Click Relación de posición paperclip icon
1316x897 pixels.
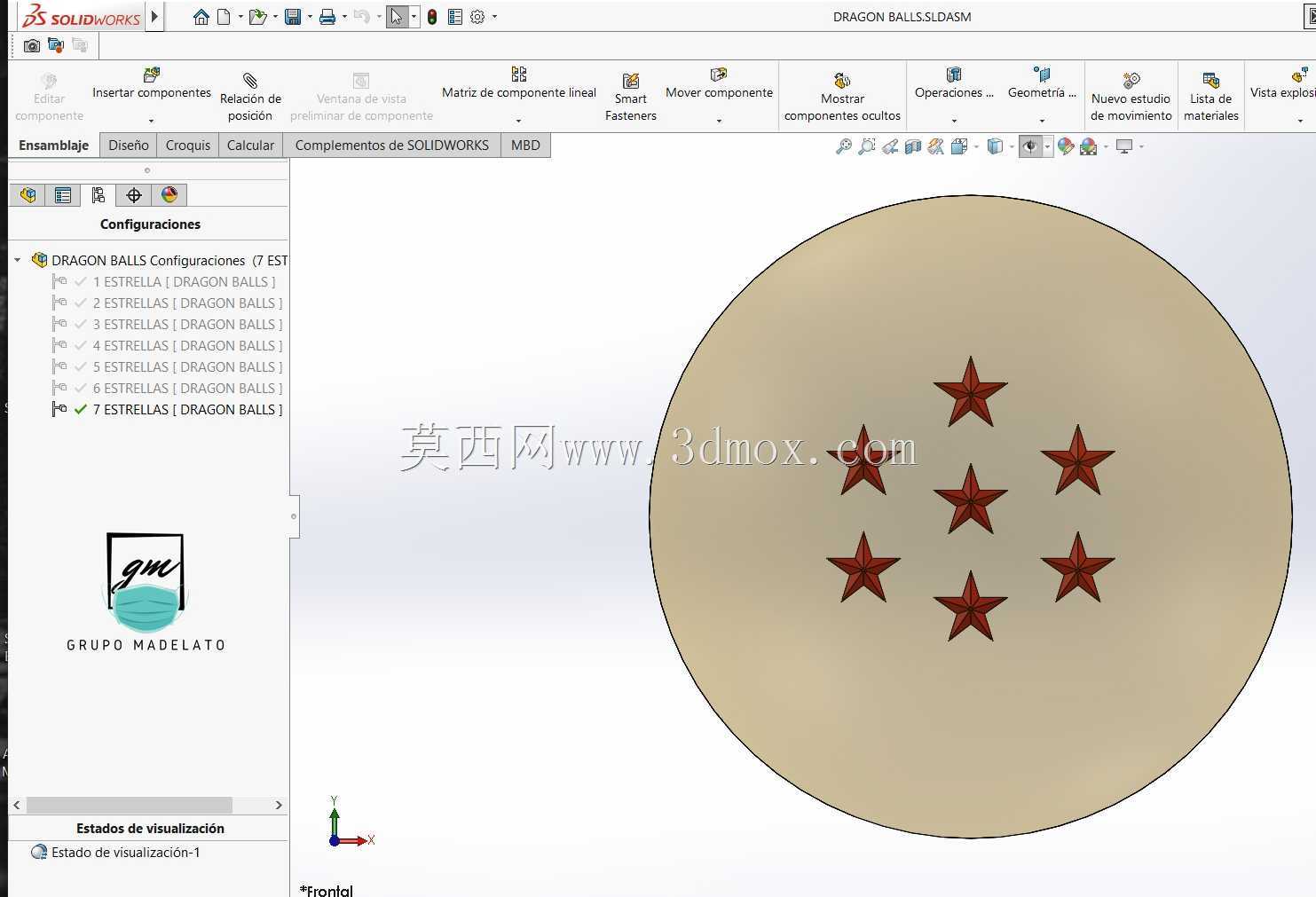pos(250,80)
